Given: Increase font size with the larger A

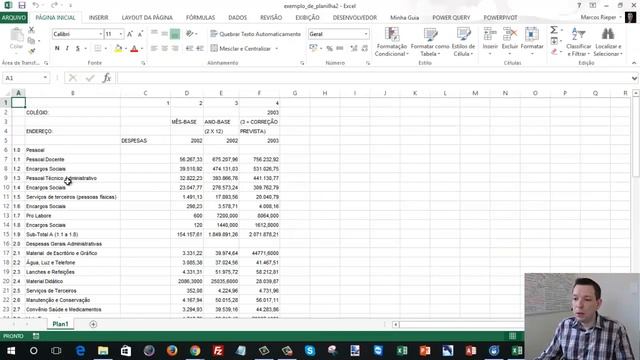Looking at the screenshot, I should coord(130,34).
